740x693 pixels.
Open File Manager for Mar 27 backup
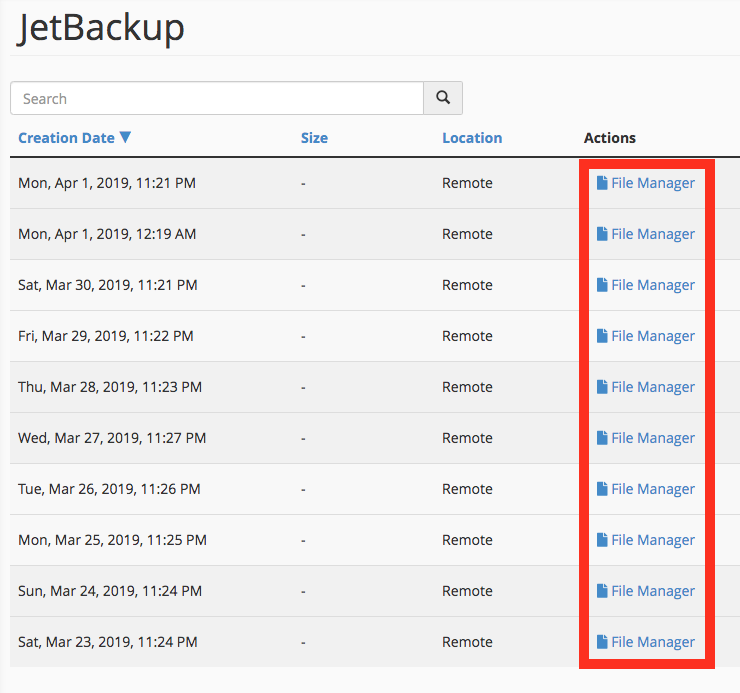pos(646,438)
